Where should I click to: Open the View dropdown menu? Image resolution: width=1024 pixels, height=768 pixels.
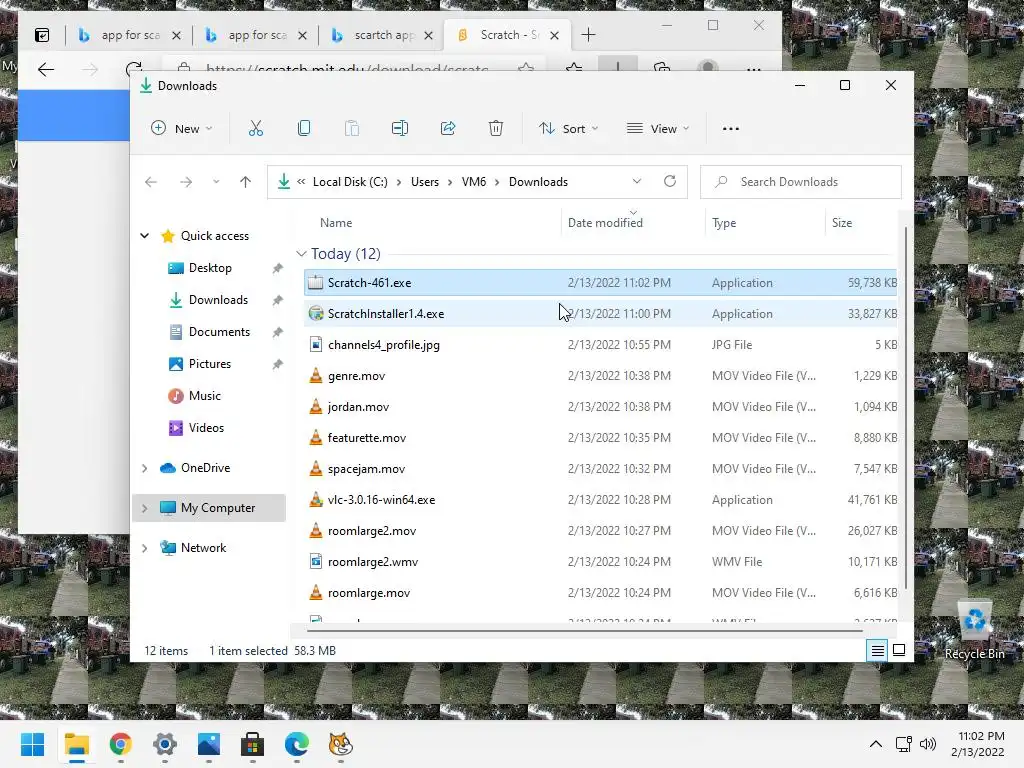pos(658,129)
